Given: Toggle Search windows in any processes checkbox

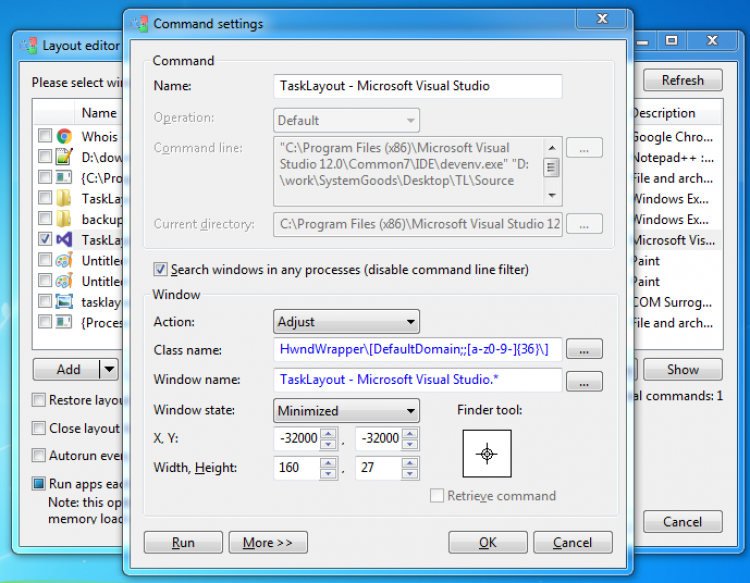Looking at the screenshot, I should pos(160,269).
